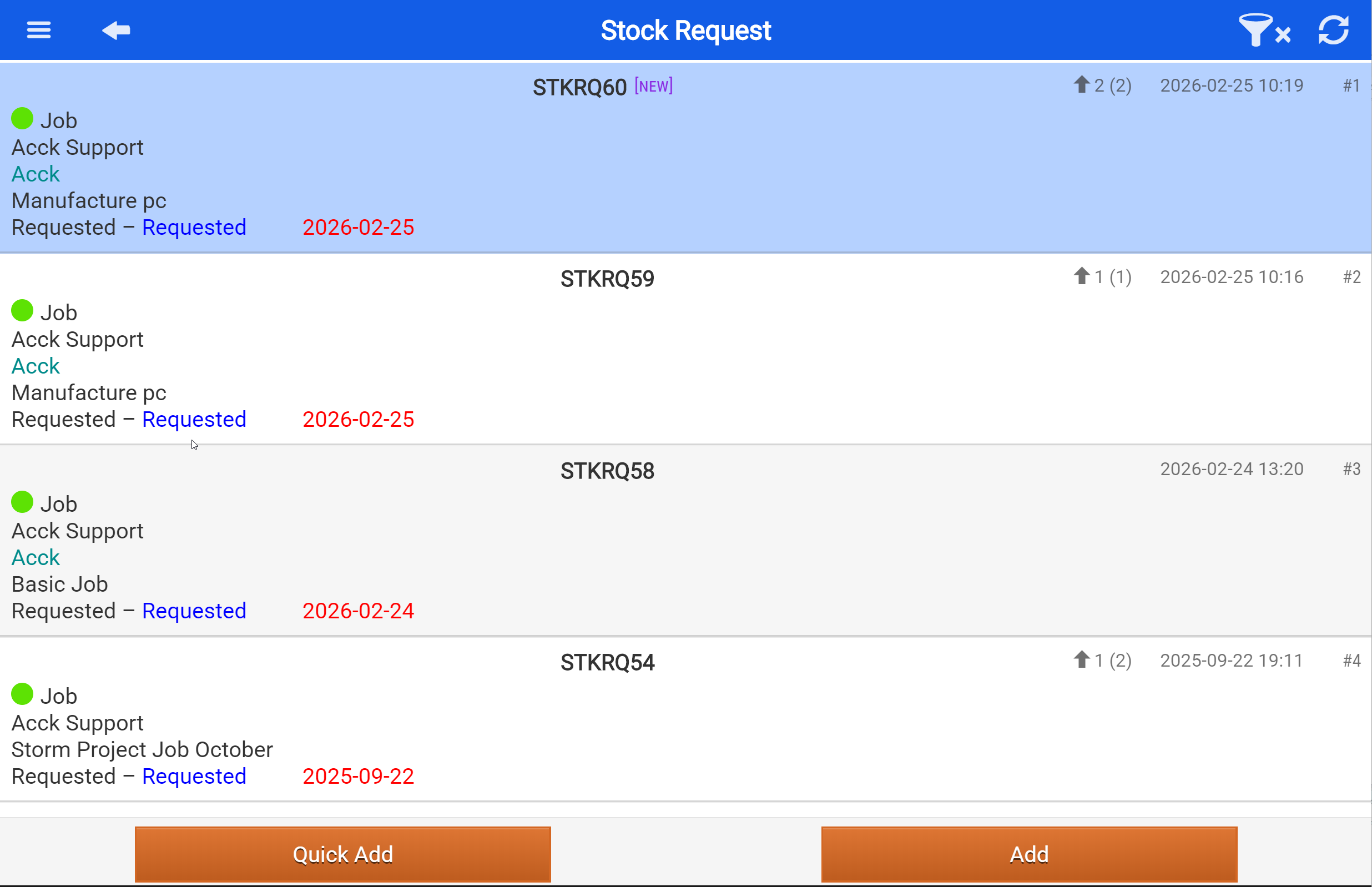Viewport: 1372px width, 887px height.
Task: Select the STKRQ54 request title
Action: (607, 663)
